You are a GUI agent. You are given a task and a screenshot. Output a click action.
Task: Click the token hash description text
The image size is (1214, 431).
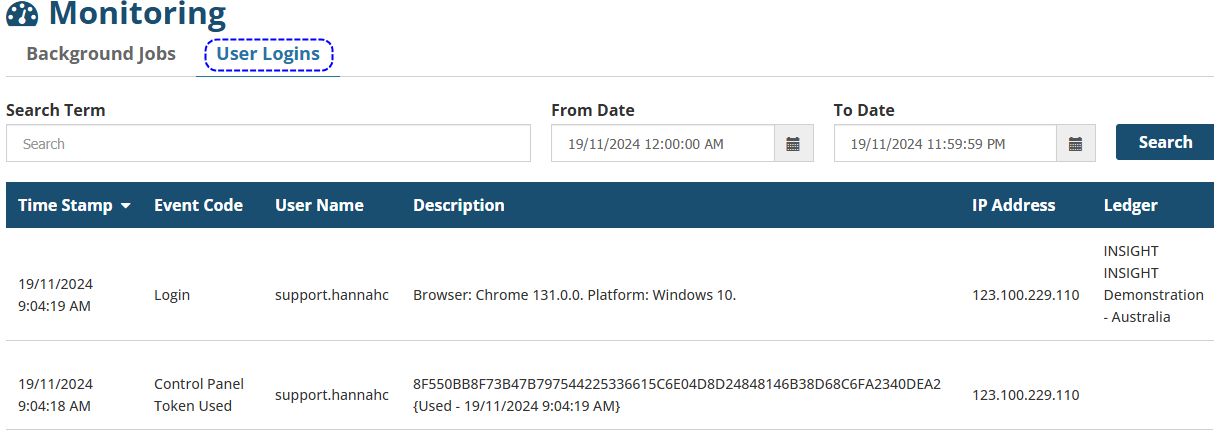(676, 385)
